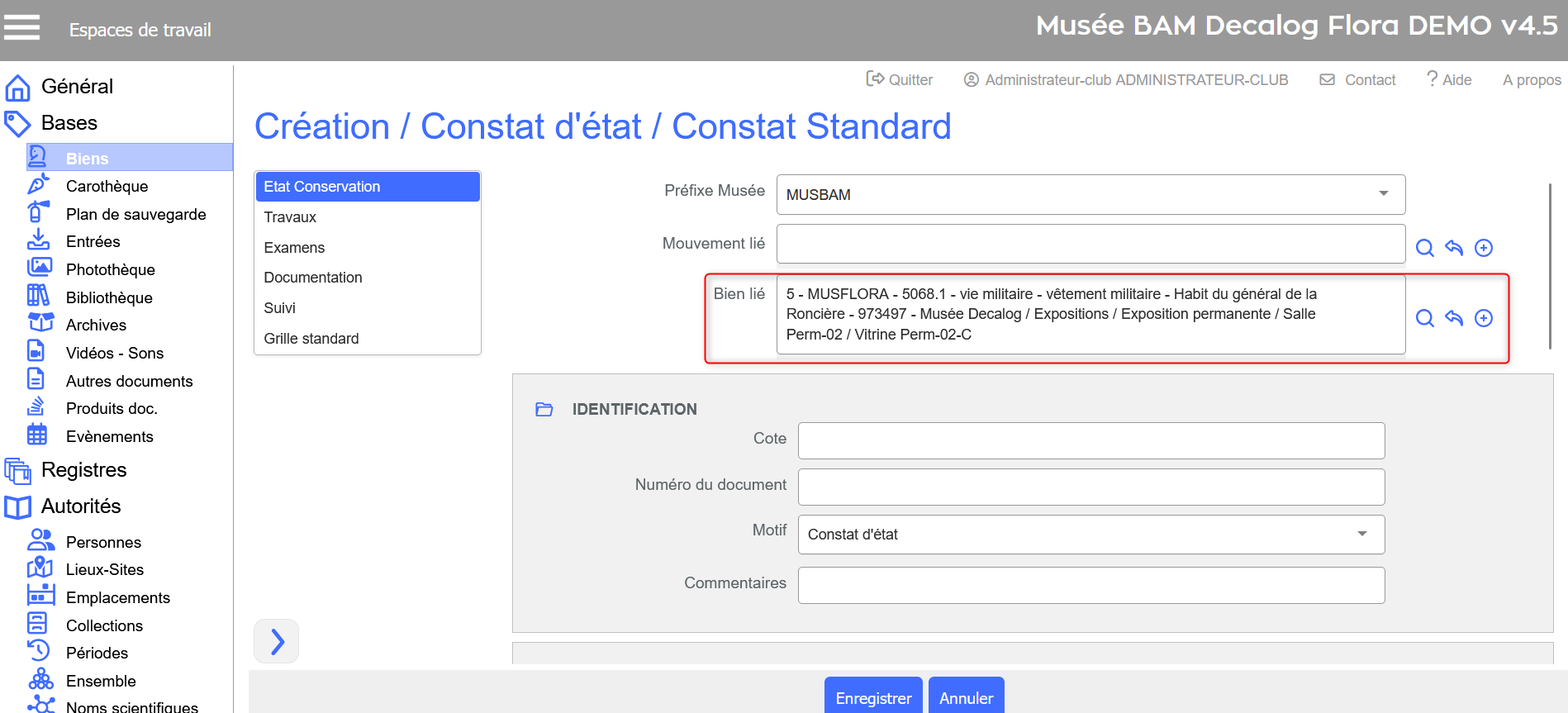Switch to Grille standard tab
The height and width of the screenshot is (713, 1568).
tap(311, 339)
